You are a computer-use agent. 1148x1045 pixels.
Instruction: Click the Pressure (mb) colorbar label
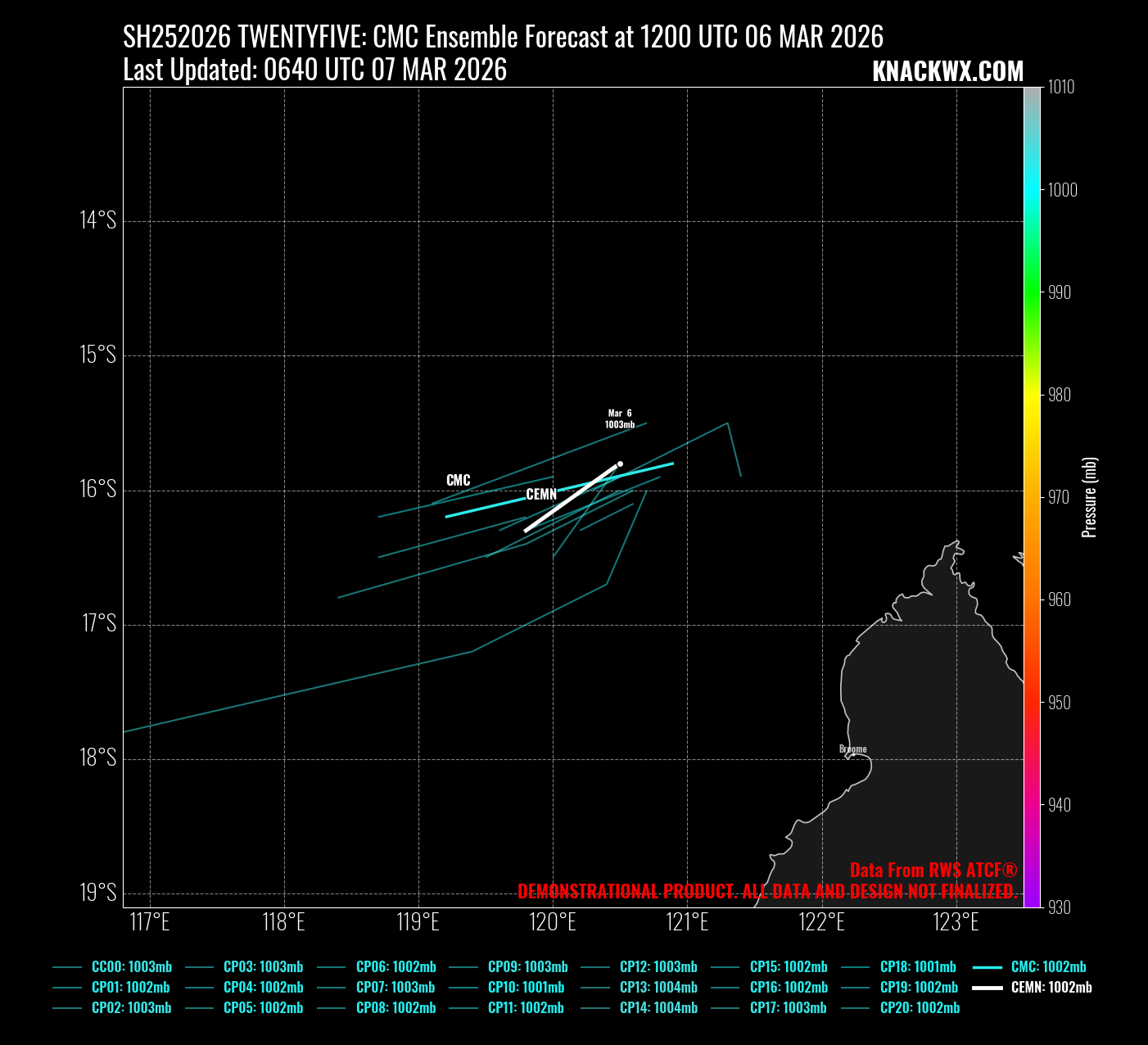(x=1089, y=497)
